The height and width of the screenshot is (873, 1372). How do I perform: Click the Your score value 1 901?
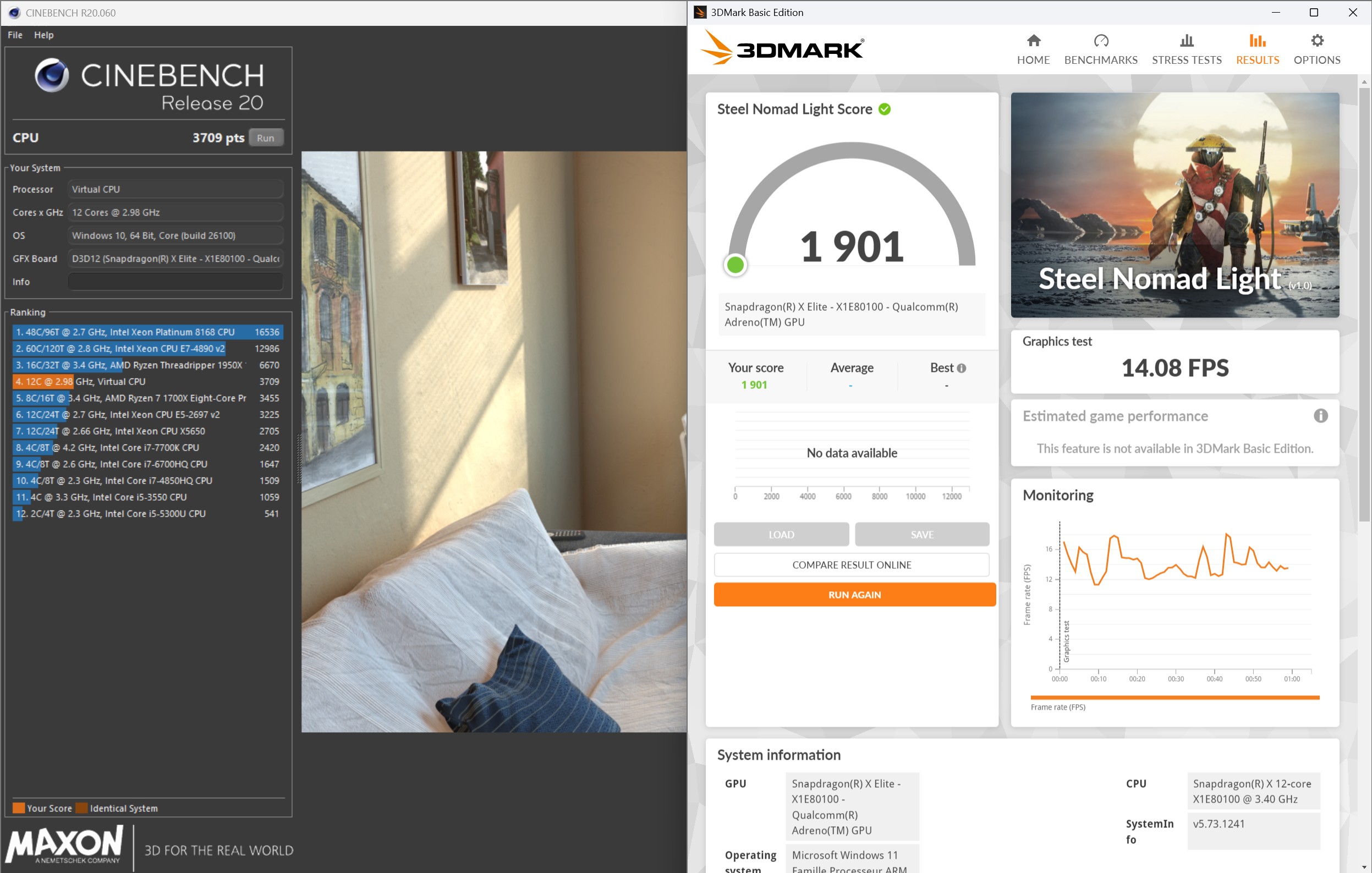pos(753,385)
